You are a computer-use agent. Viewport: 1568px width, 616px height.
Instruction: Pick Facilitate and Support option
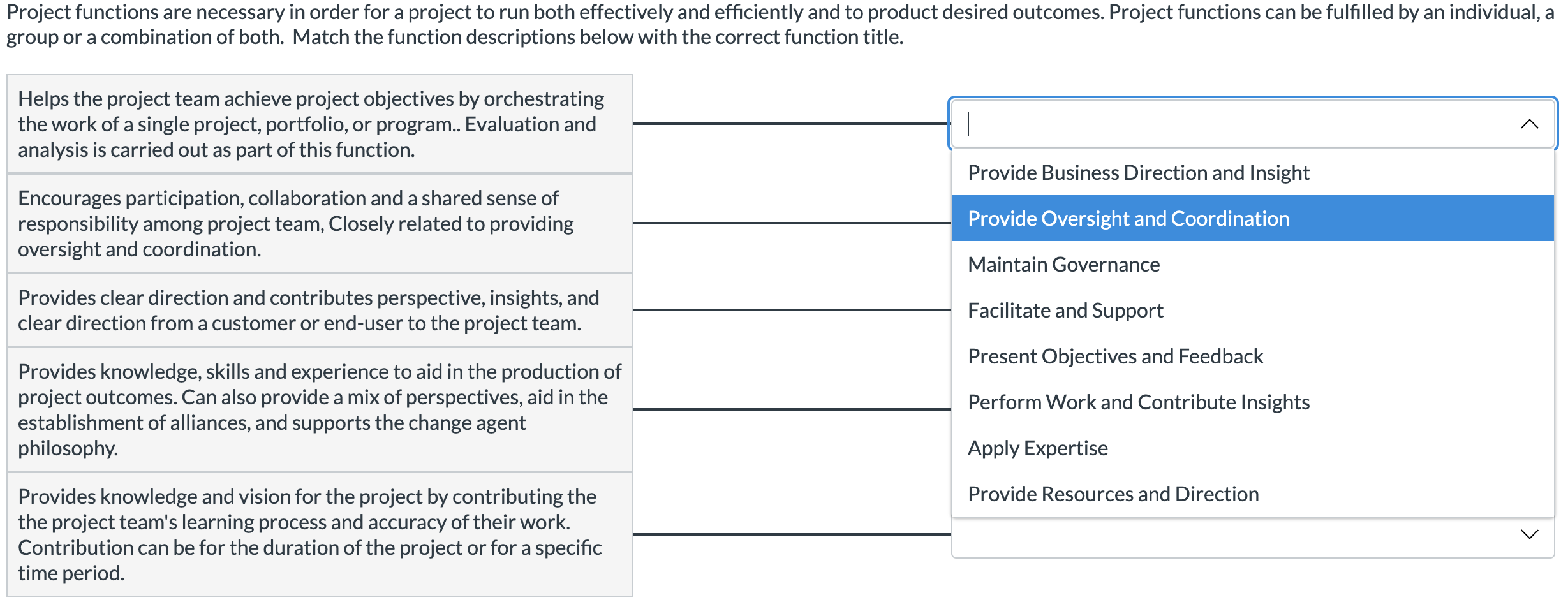1065,310
